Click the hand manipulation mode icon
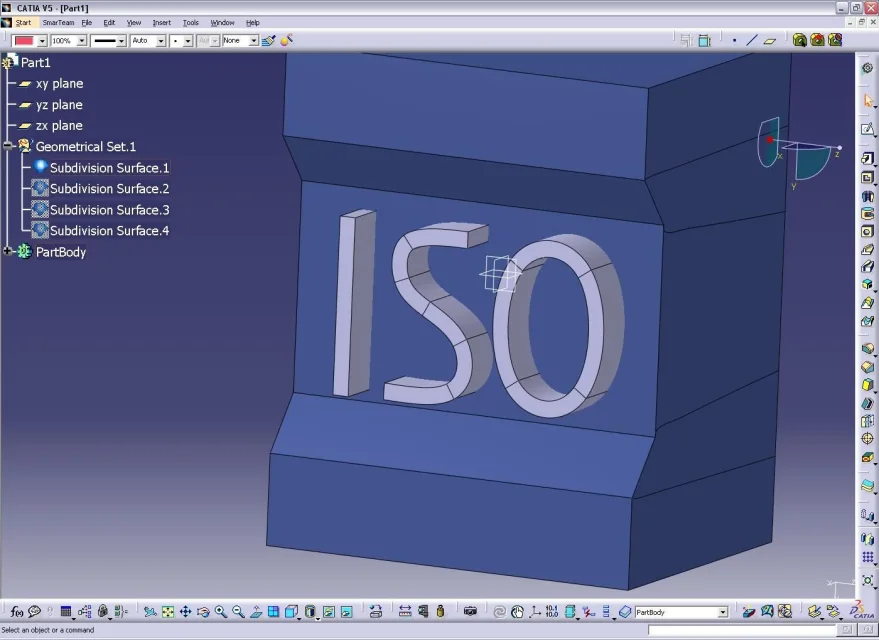Screen dimensions: 879x640 pos(517,611)
